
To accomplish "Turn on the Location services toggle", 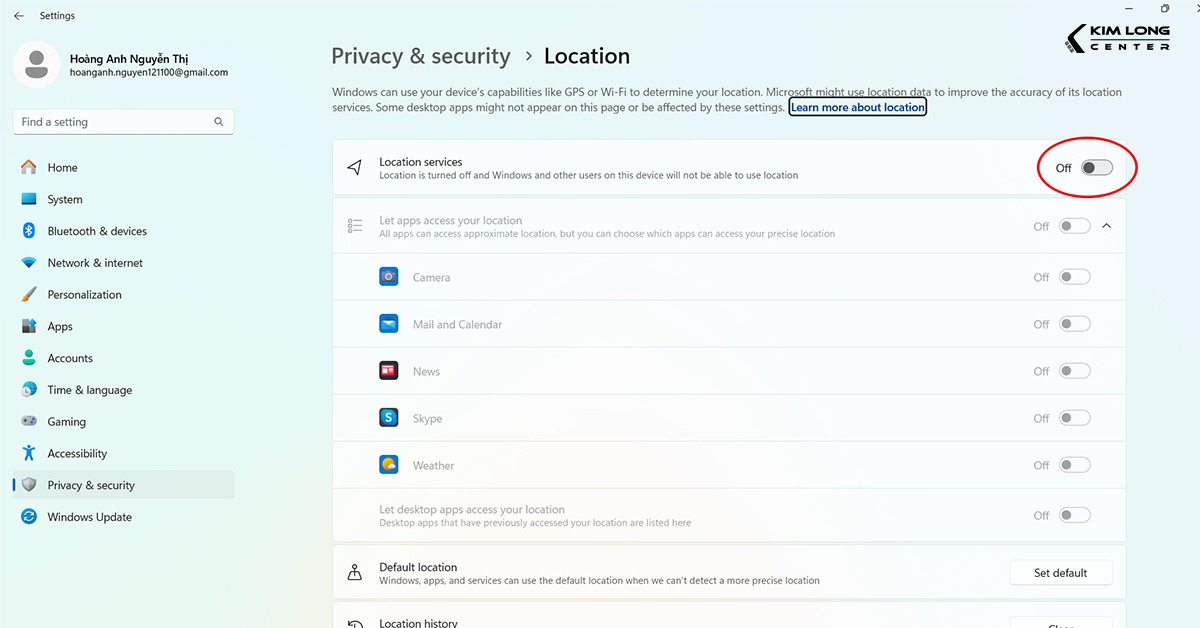I will pos(1096,168).
